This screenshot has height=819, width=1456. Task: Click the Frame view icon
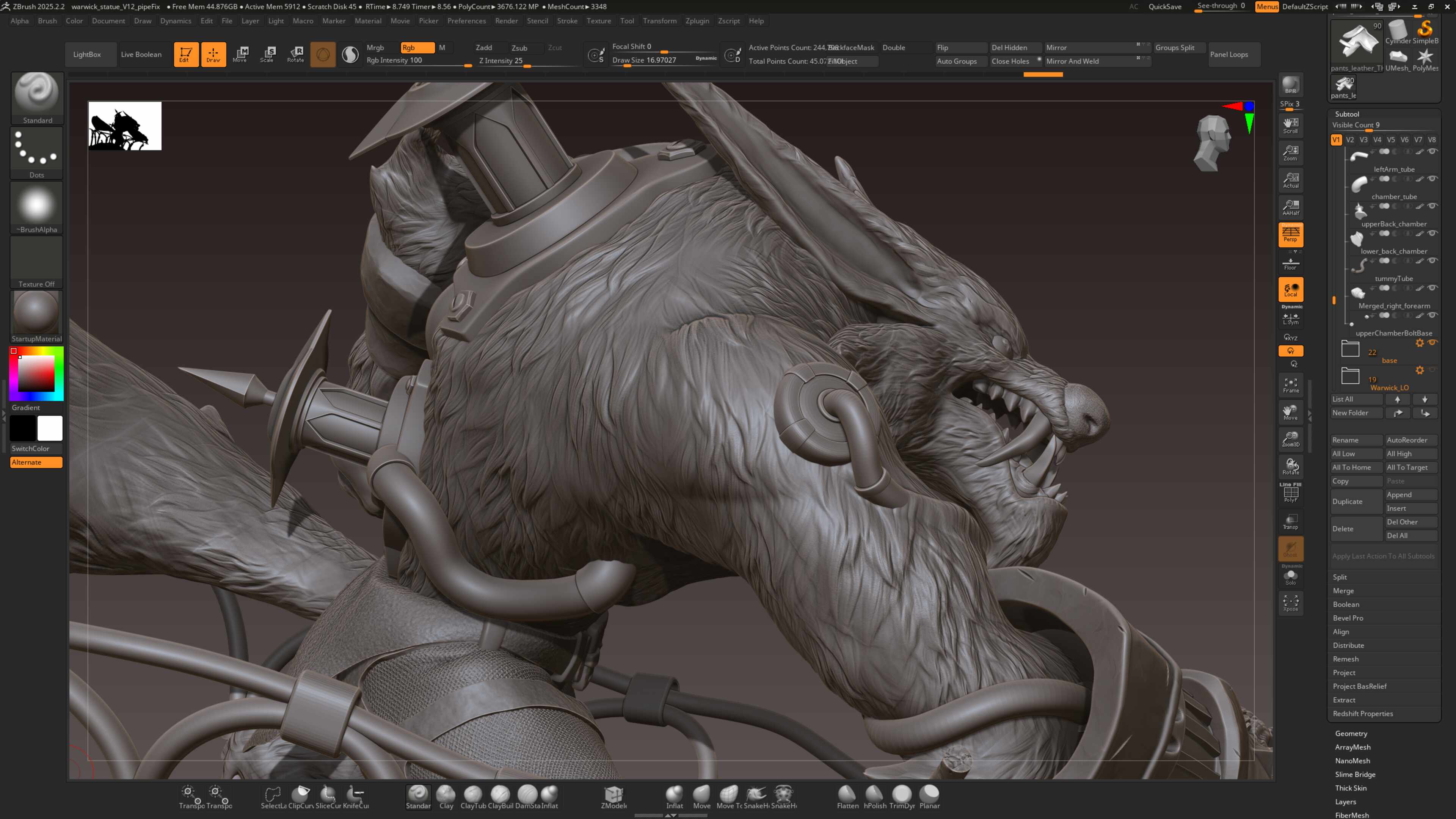[x=1290, y=386]
